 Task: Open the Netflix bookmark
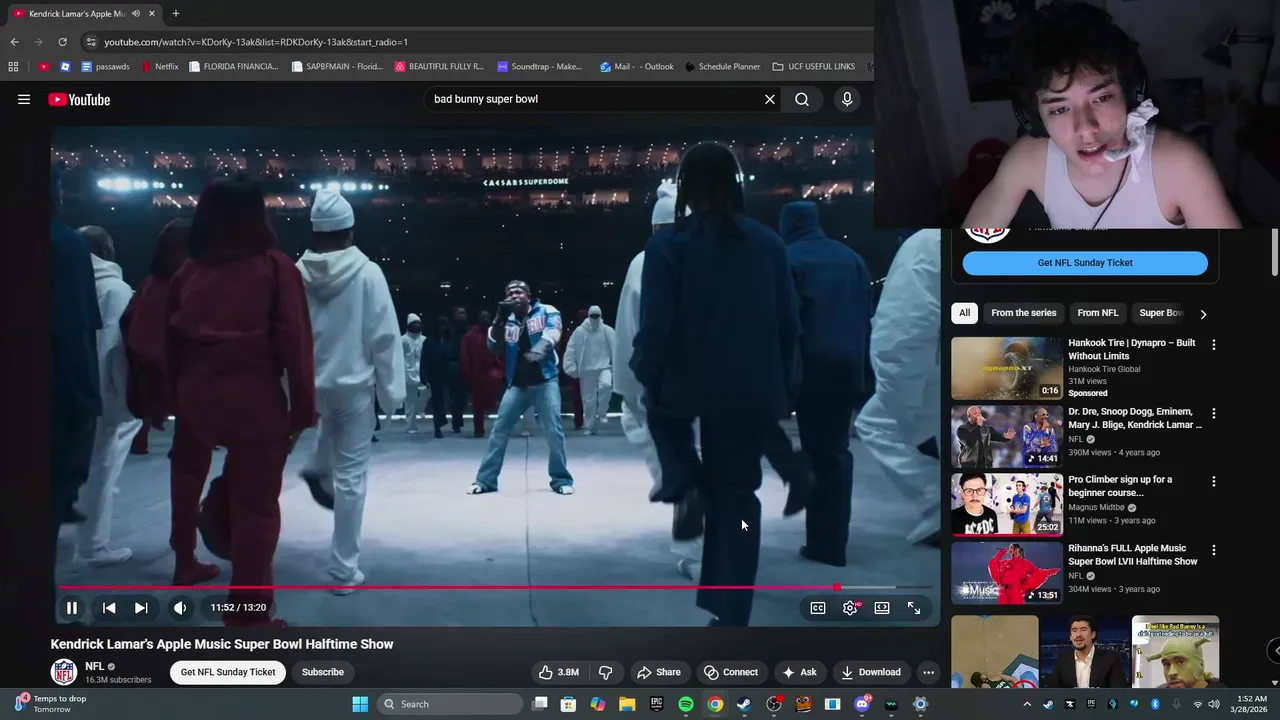point(160,67)
